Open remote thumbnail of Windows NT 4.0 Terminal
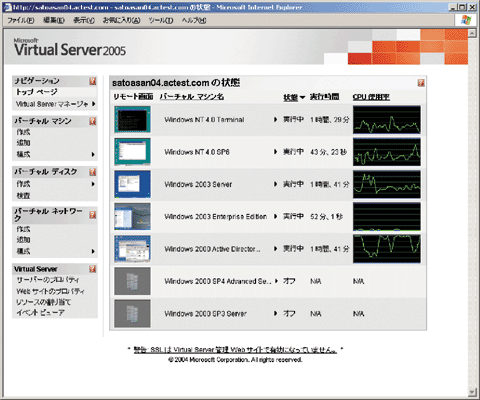 click(132, 119)
